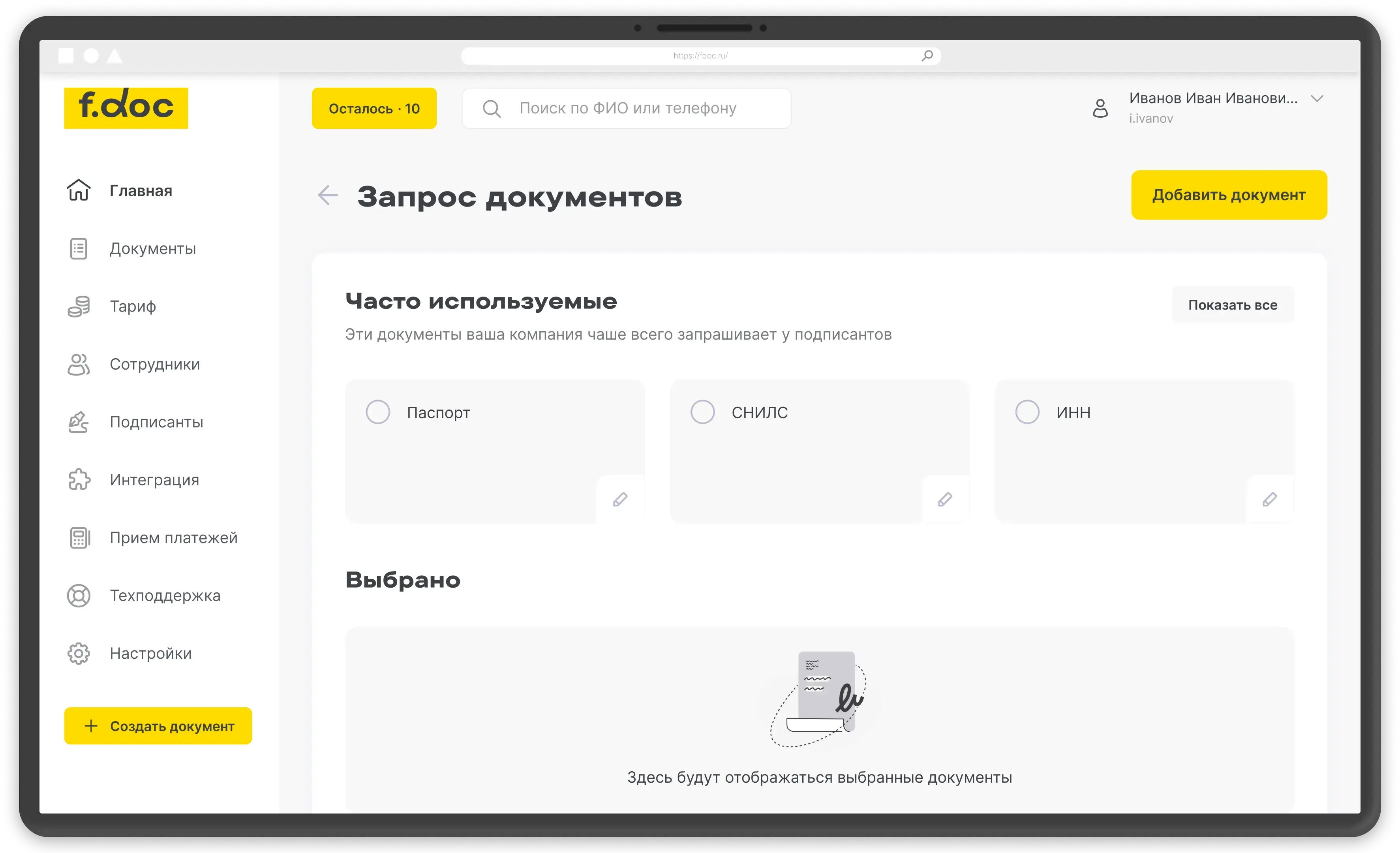Expand the user account dropdown chevron

(1317, 99)
